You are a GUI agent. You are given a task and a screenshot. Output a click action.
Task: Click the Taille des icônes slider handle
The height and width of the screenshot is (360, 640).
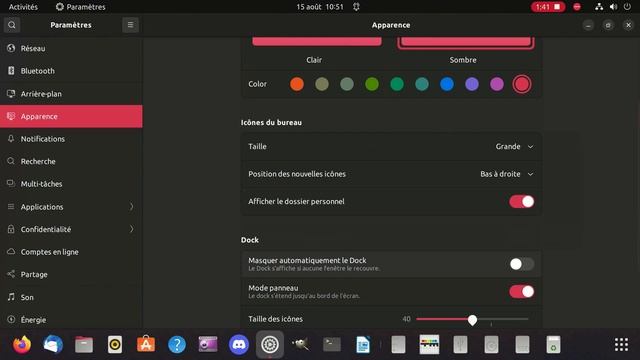click(x=472, y=320)
